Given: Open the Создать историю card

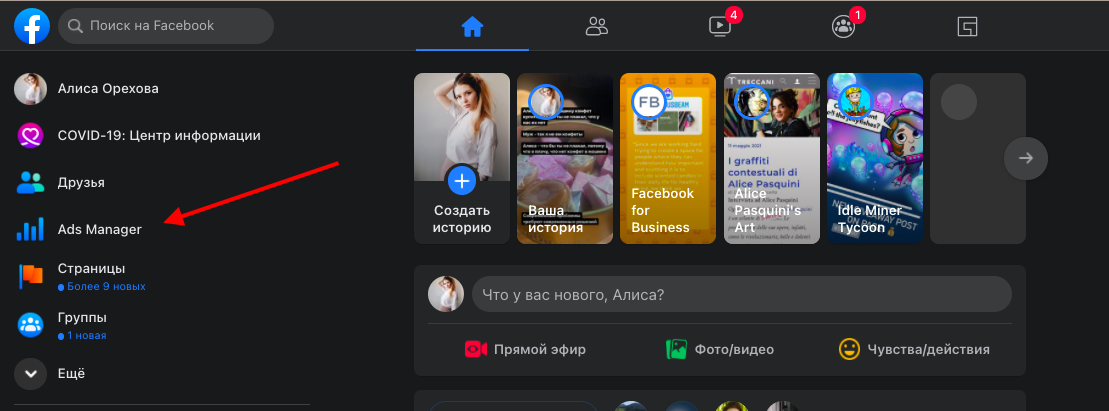Looking at the screenshot, I should (x=462, y=158).
